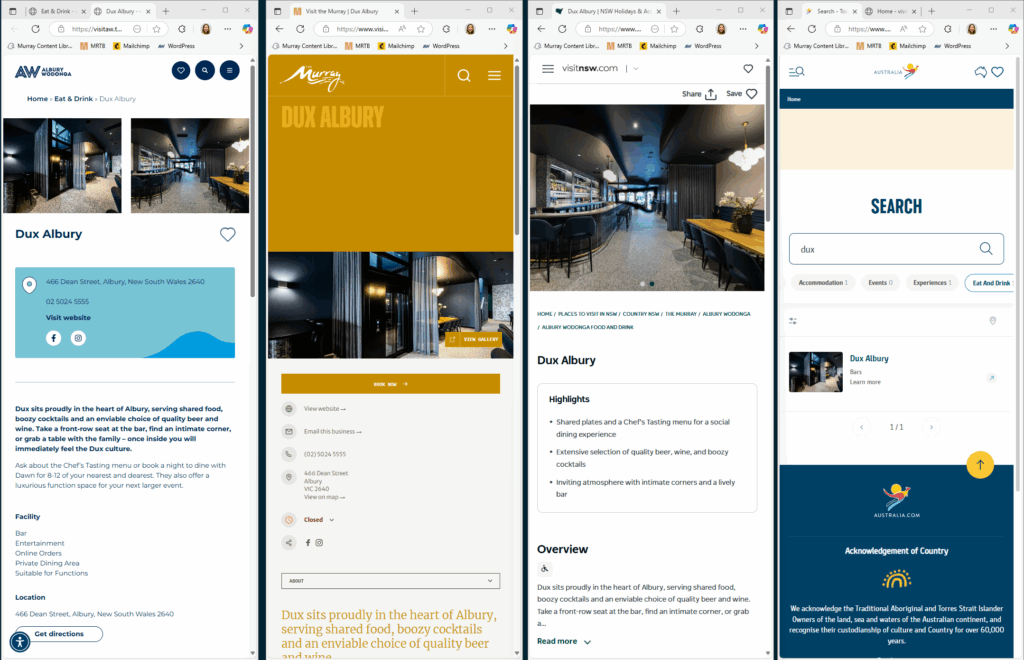1024x660 pixels.
Task: Refresh the visitnsw browser window
Action: (562, 29)
